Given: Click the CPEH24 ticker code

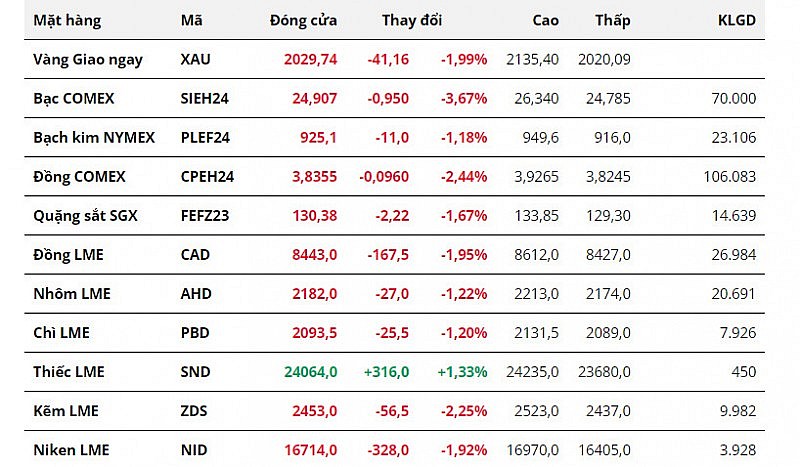Looking at the screenshot, I should click(x=207, y=176).
